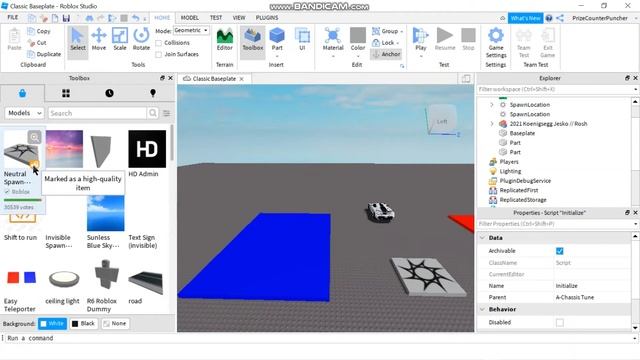The height and width of the screenshot is (360, 640).
Task: Open the Lock dropdown arrow
Action: pos(398,43)
